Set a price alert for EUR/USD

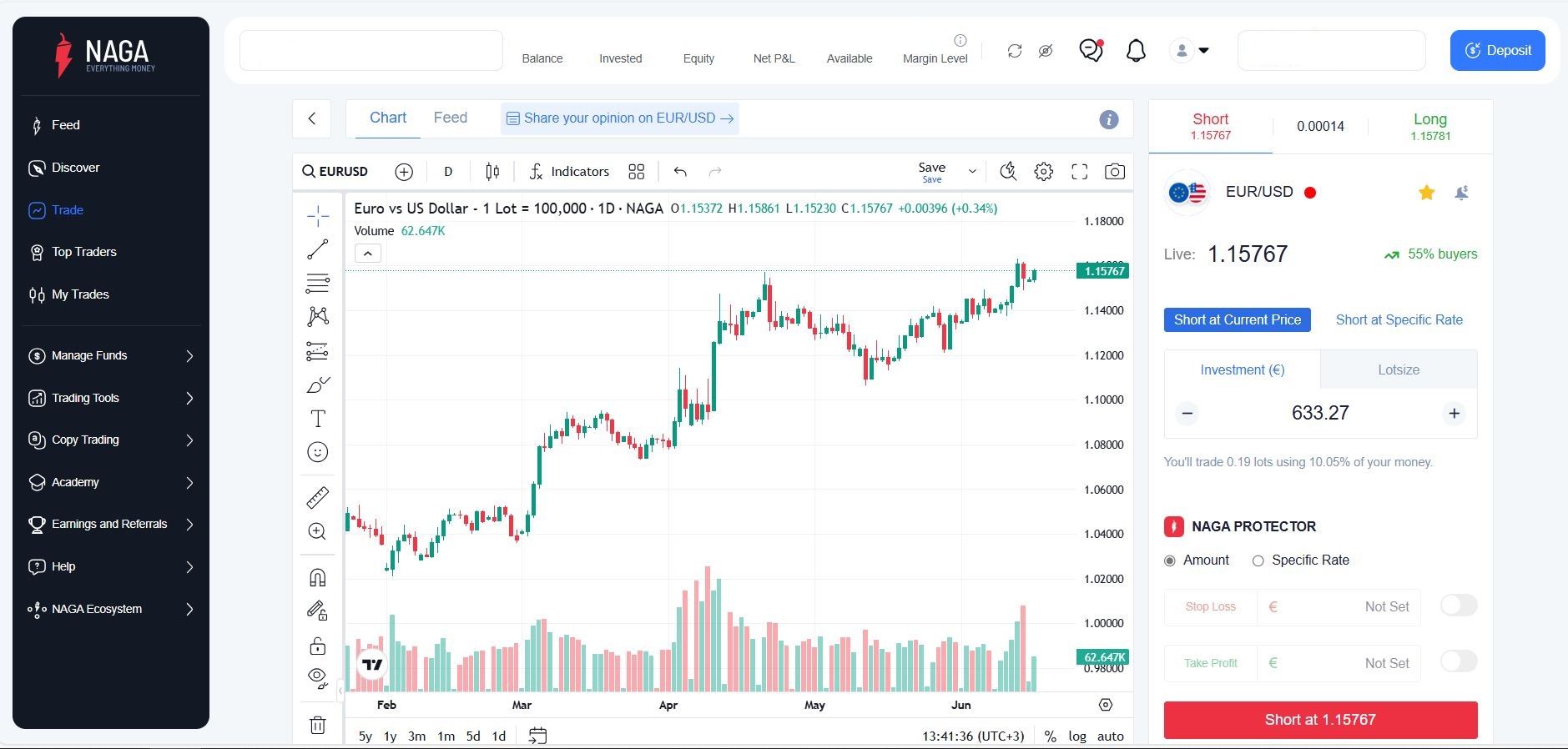tap(1461, 193)
